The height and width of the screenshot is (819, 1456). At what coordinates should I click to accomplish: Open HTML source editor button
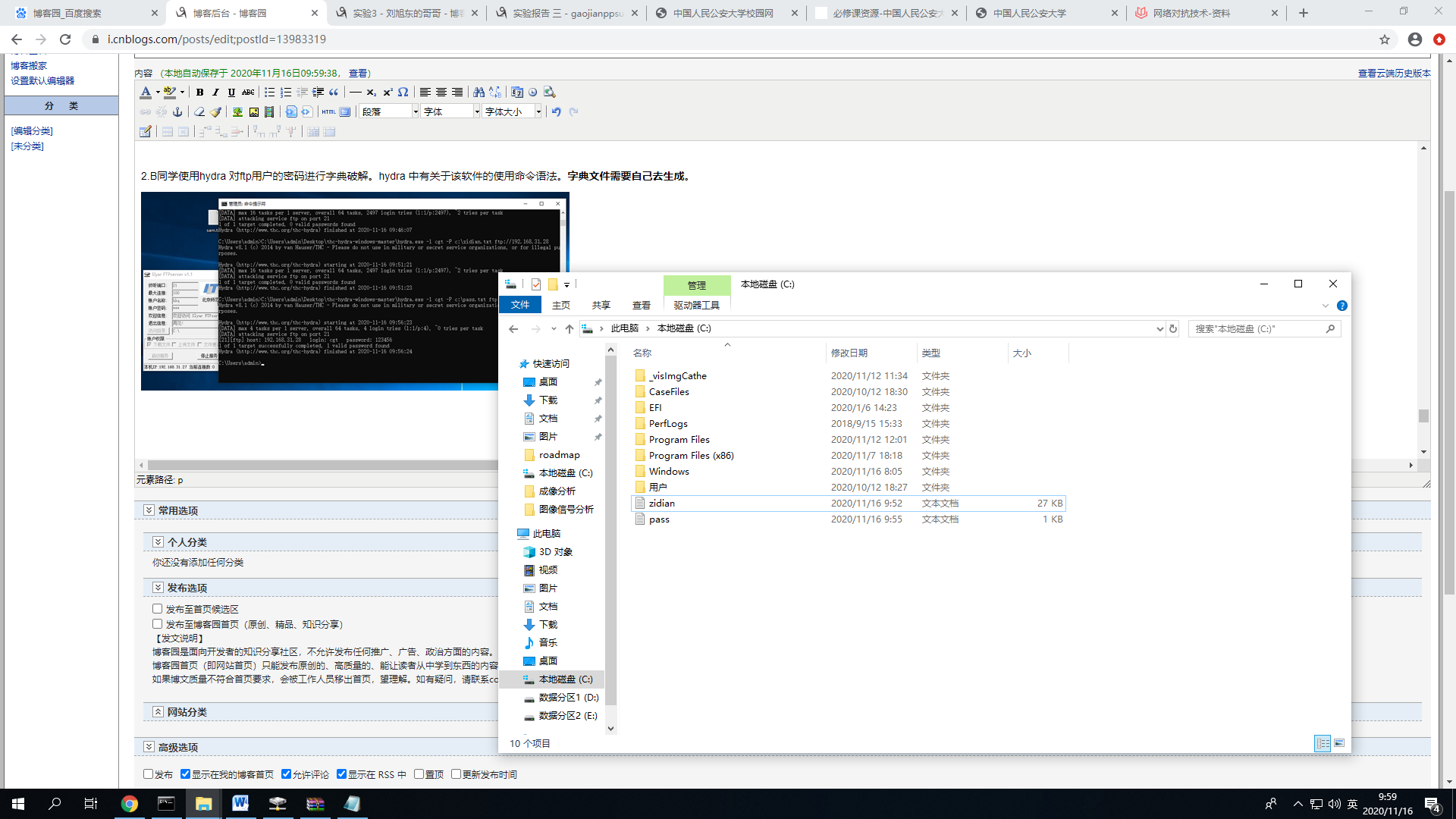point(328,112)
